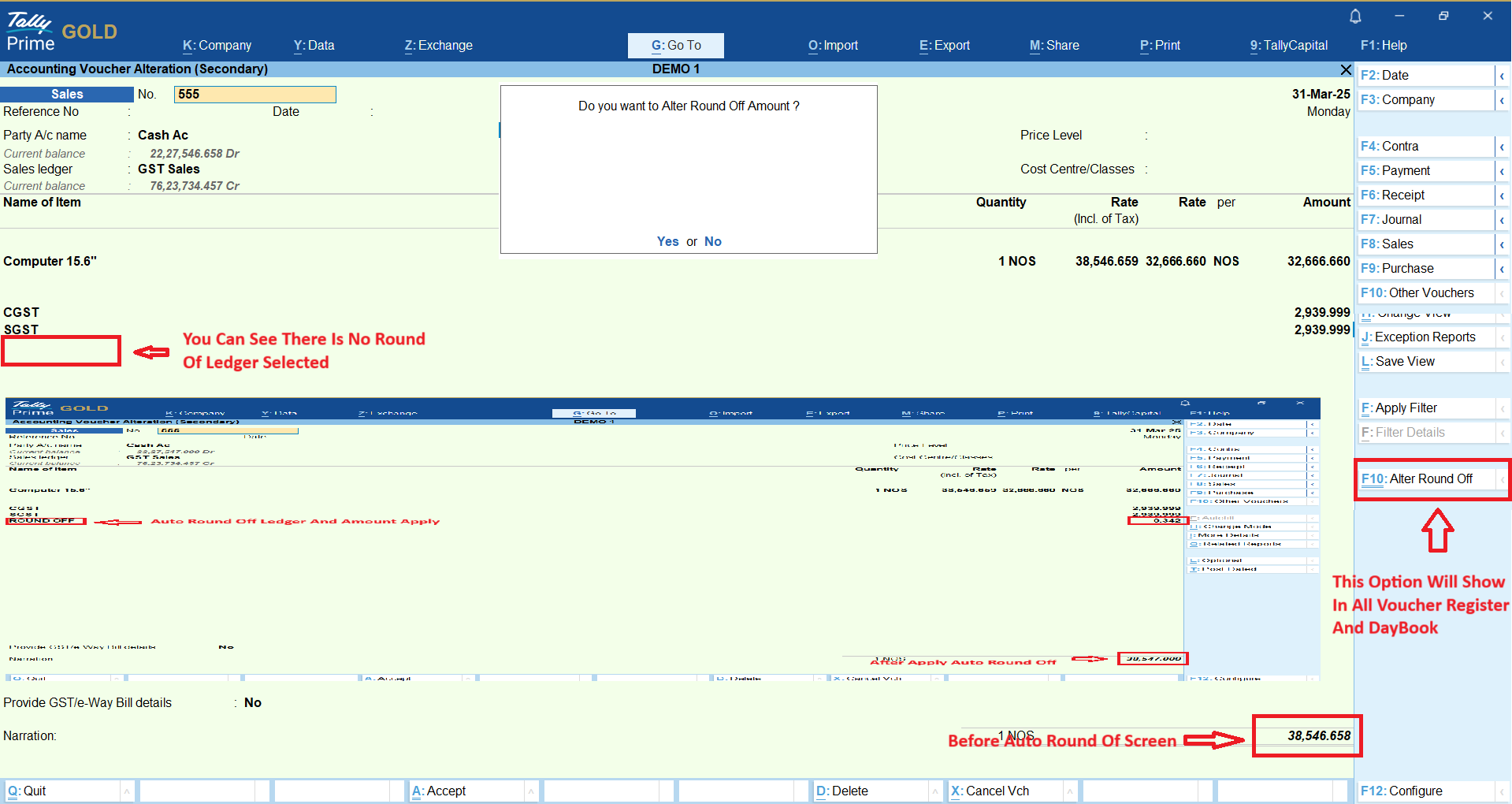
Task: Choose Yes to alter round off amount
Action: (667, 242)
